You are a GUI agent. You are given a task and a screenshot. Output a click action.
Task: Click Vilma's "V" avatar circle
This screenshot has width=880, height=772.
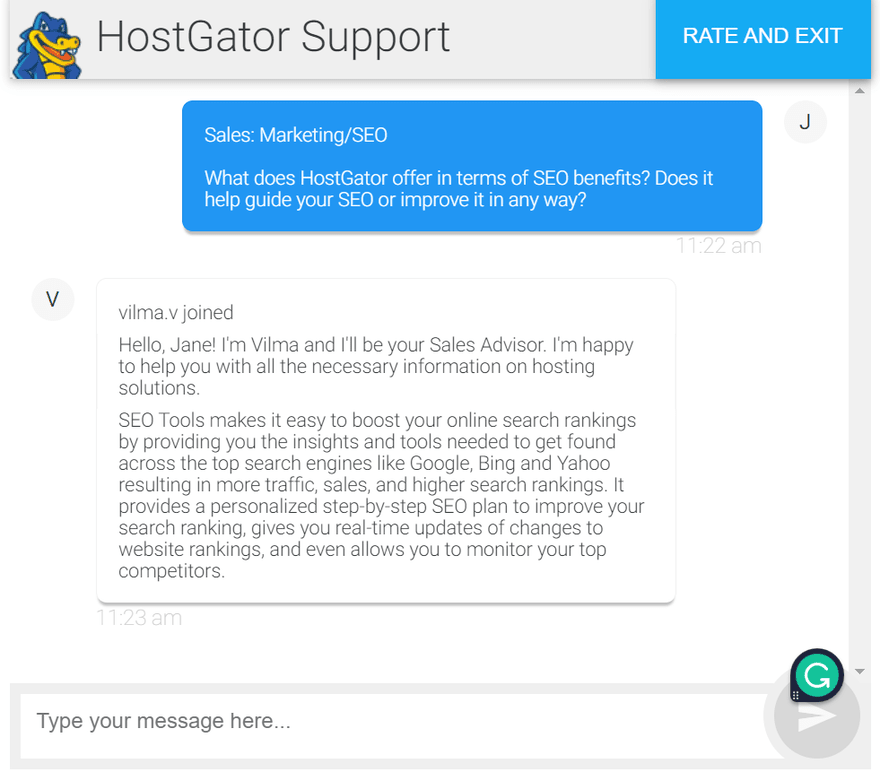pyautogui.click(x=52, y=299)
